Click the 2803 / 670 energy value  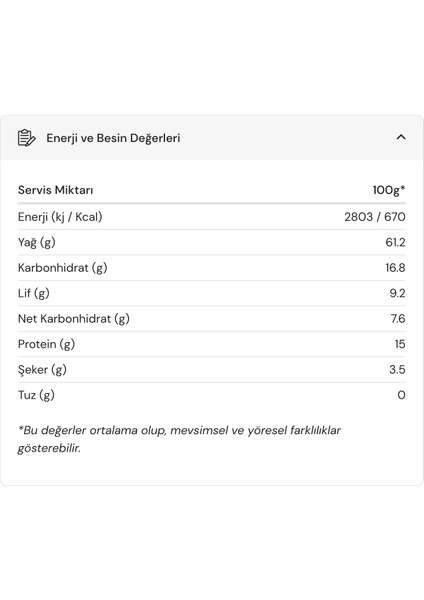pyautogui.click(x=375, y=217)
